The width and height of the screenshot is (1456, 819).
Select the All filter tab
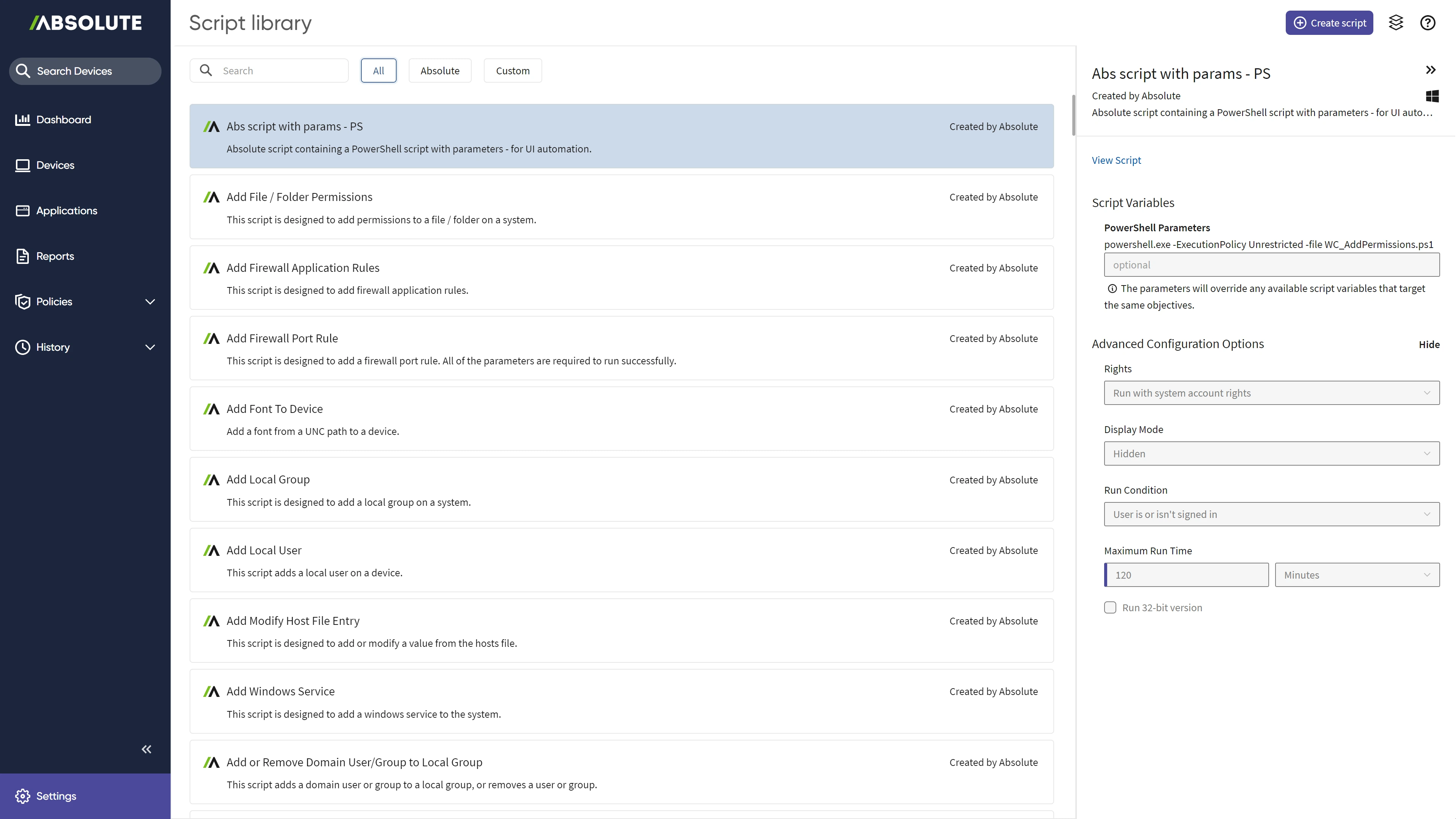(379, 71)
